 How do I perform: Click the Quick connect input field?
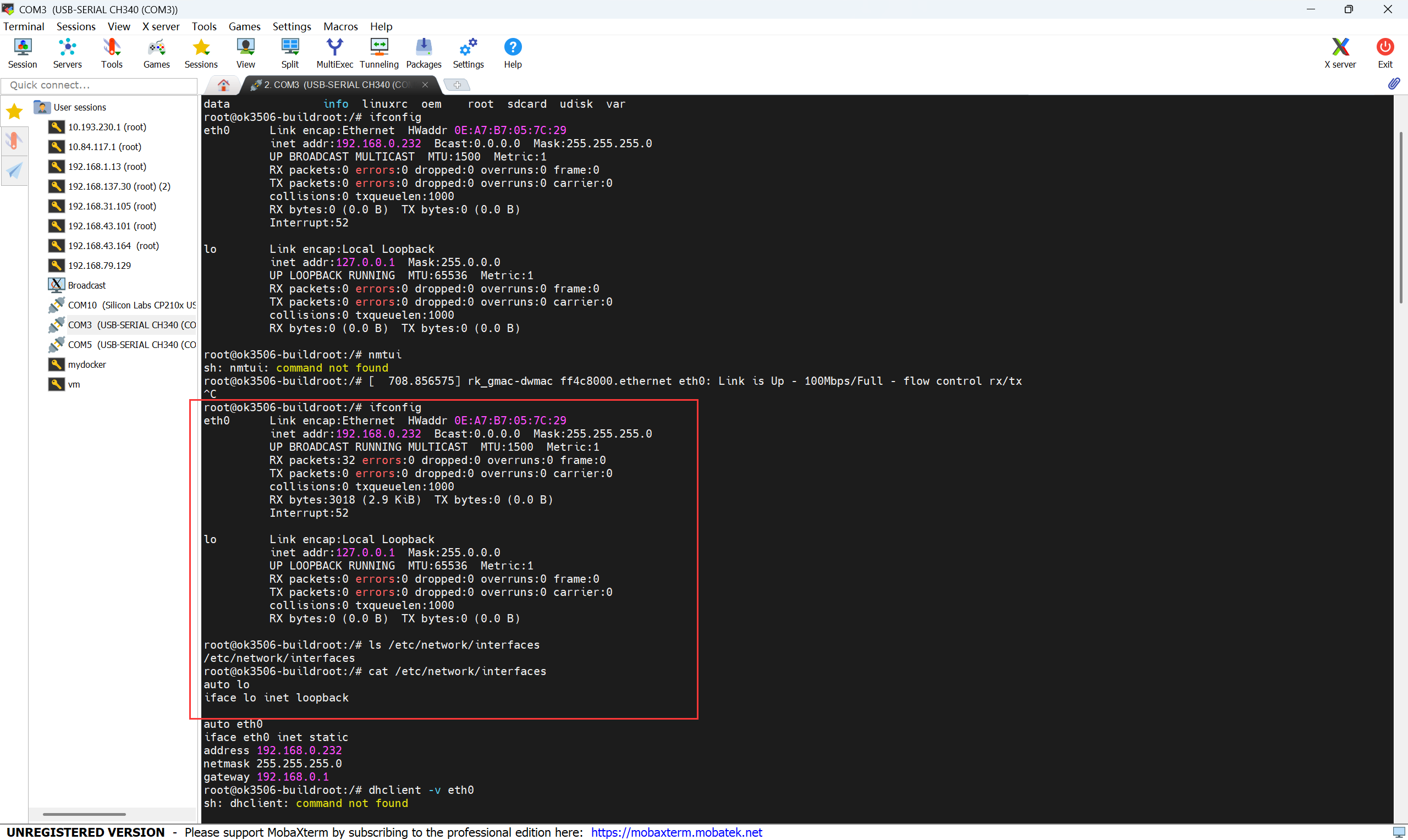tap(99, 85)
